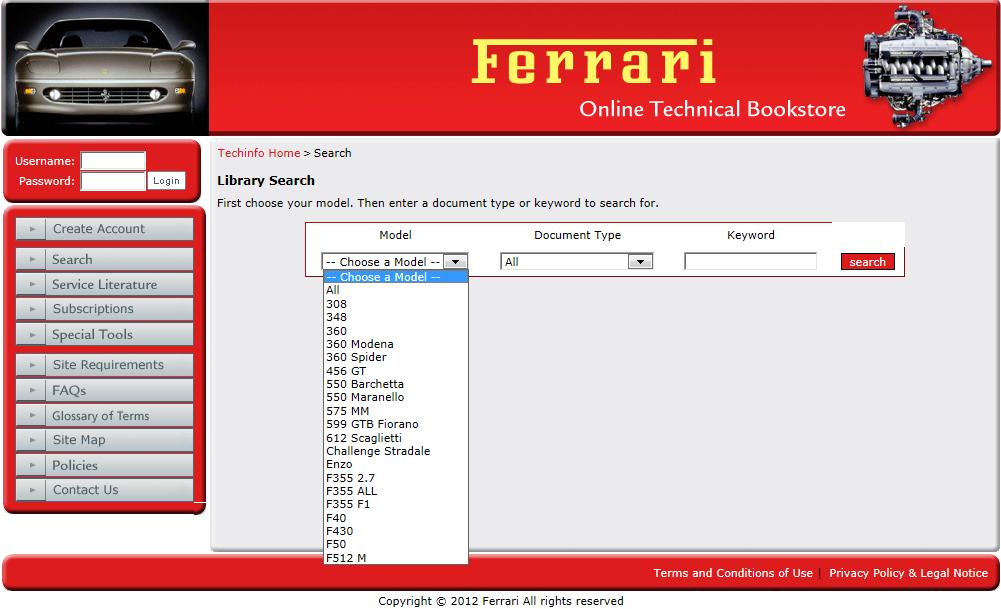
Task: Collapse the Model dropdown arrow
Action: [455, 262]
